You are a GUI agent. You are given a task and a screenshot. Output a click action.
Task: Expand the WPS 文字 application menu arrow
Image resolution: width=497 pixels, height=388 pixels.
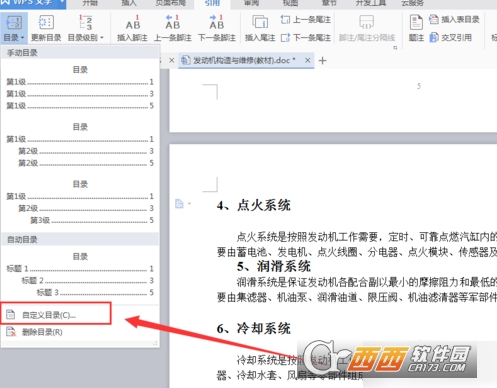(62, 2)
